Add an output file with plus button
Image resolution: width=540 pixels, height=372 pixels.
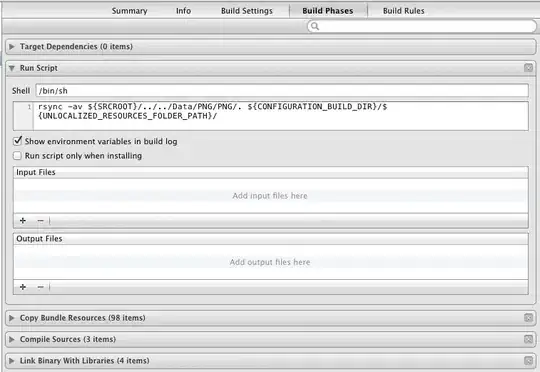coord(23,287)
